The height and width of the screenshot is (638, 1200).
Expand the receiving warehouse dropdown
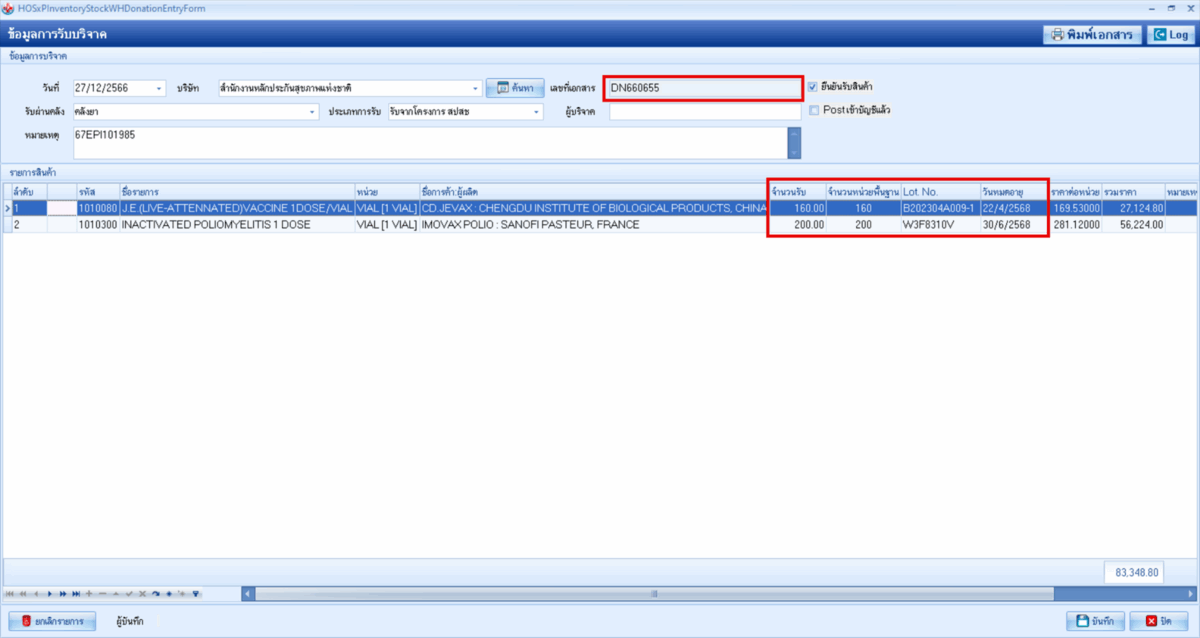(x=312, y=112)
